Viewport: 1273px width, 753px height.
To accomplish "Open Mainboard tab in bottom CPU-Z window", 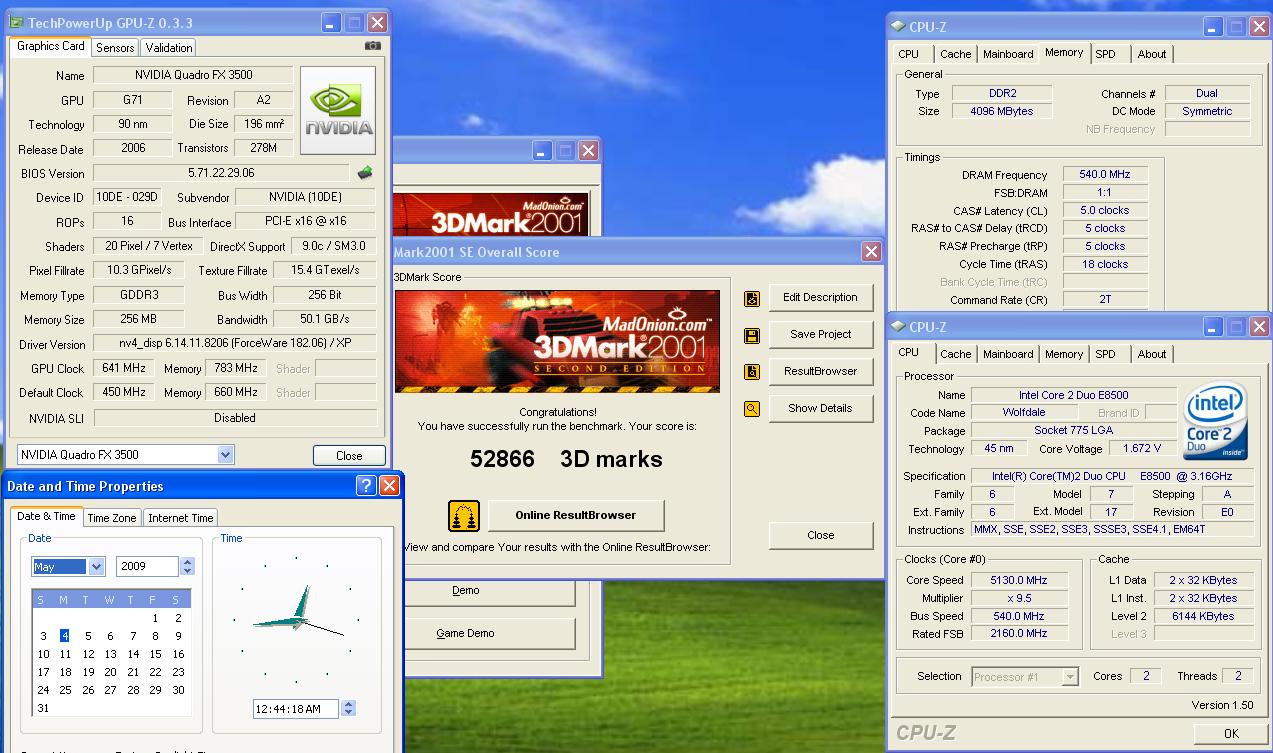I will [1008, 354].
